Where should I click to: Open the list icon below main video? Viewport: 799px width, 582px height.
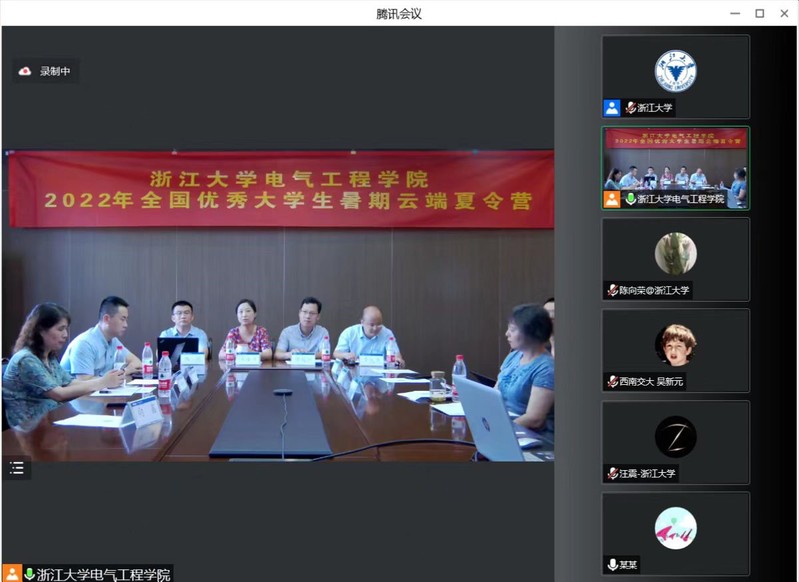16,468
